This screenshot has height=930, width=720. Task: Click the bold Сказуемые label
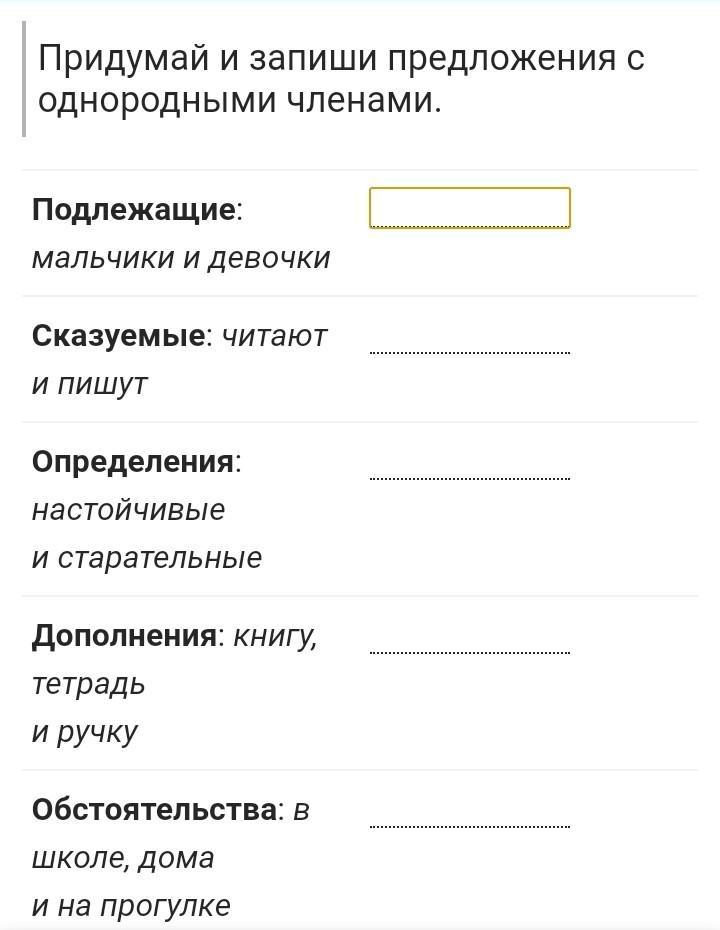(x=118, y=336)
